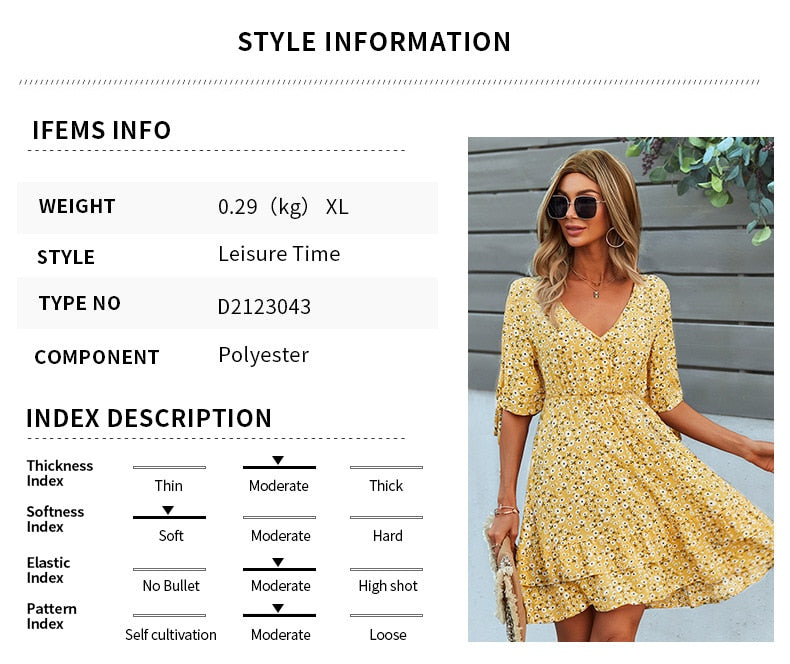Click the Elastic Index Moderate triangle marker
790x664 pixels.
point(278,562)
